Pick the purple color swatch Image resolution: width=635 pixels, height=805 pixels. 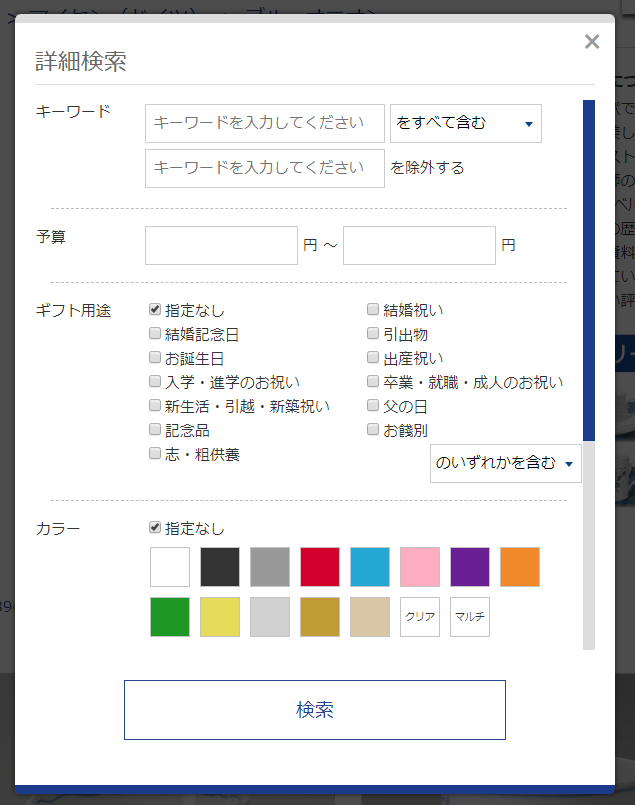470,567
